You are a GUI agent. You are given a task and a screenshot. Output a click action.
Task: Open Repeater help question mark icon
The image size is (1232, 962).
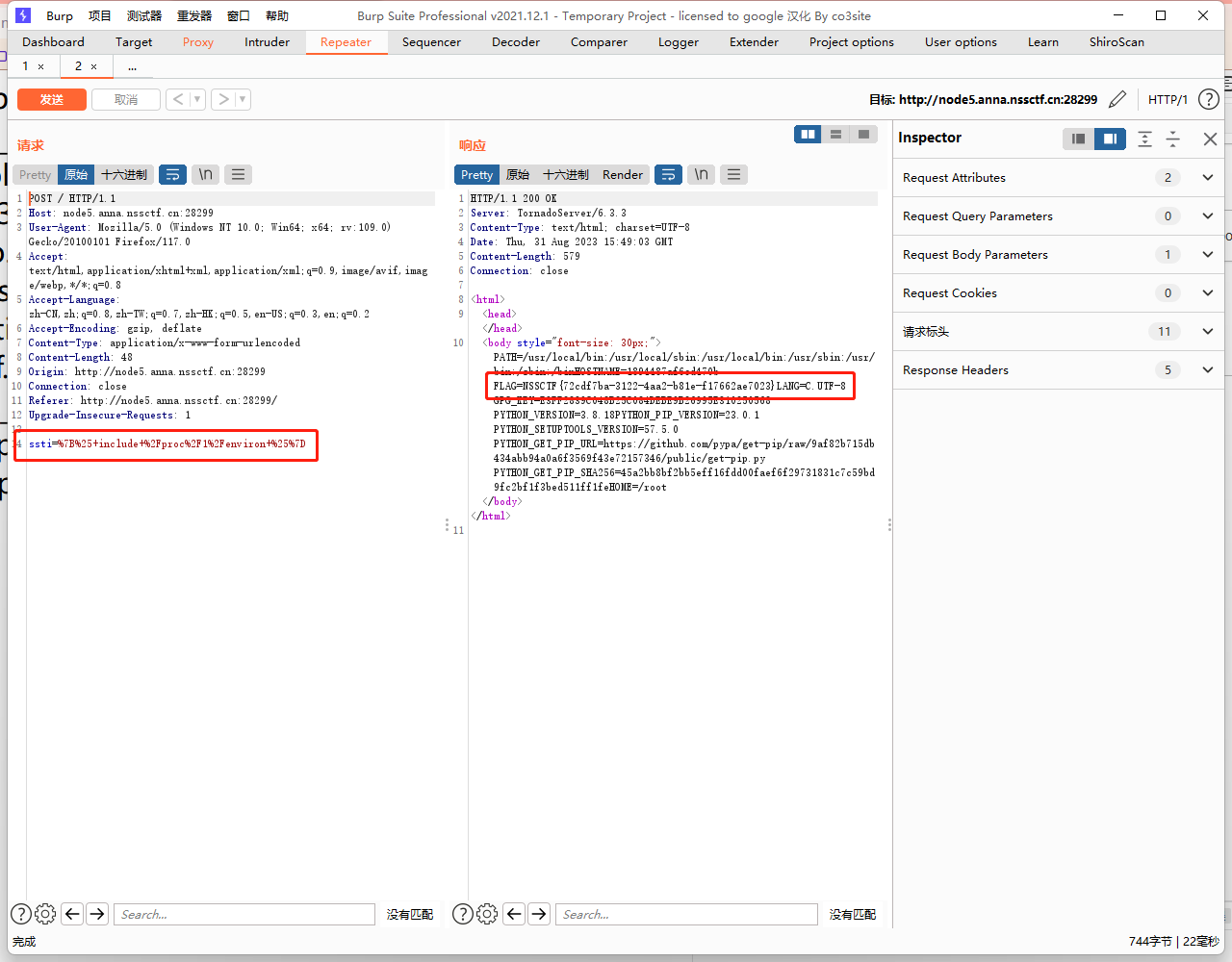tap(1208, 99)
